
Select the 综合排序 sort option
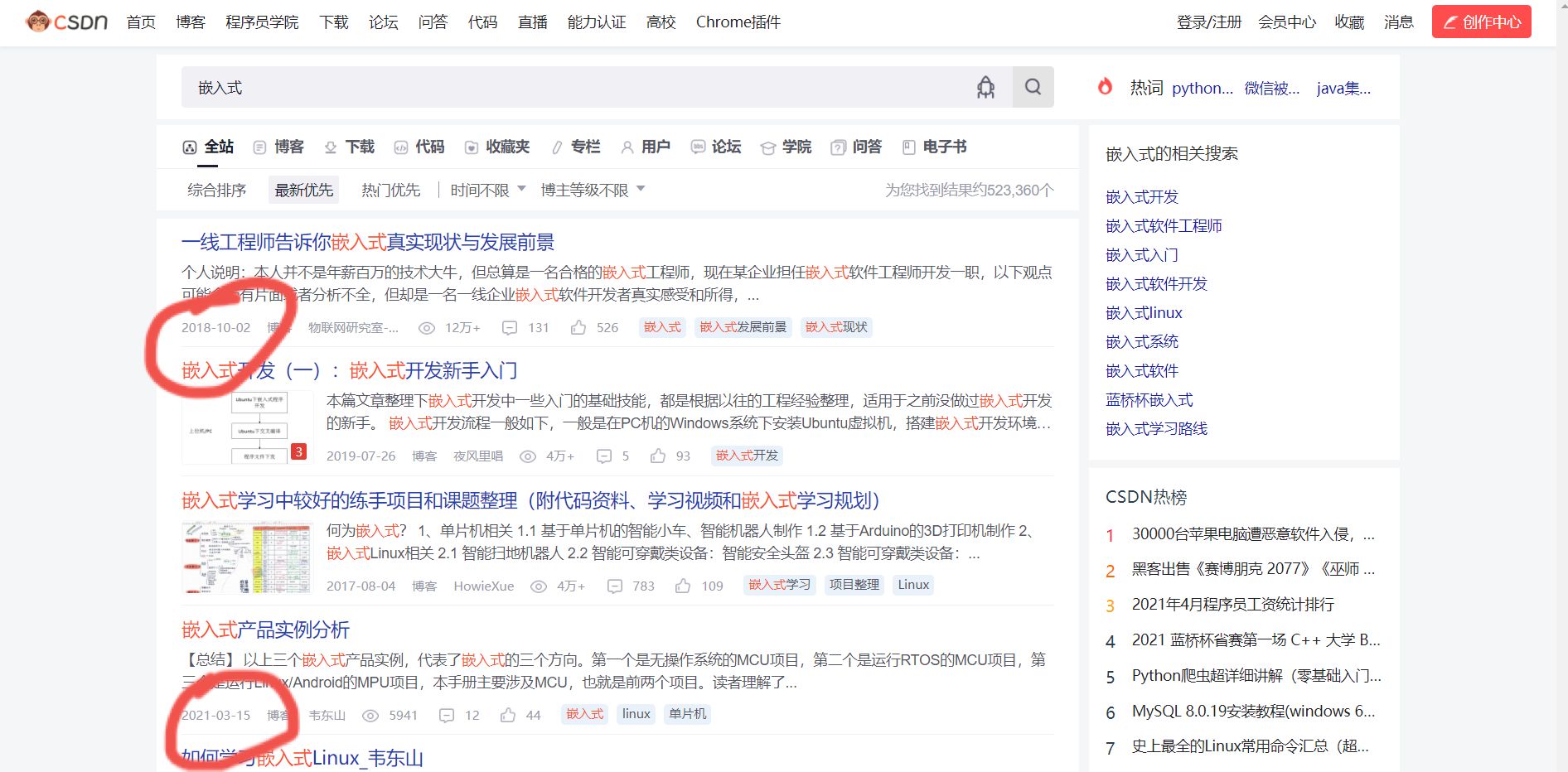(x=217, y=191)
